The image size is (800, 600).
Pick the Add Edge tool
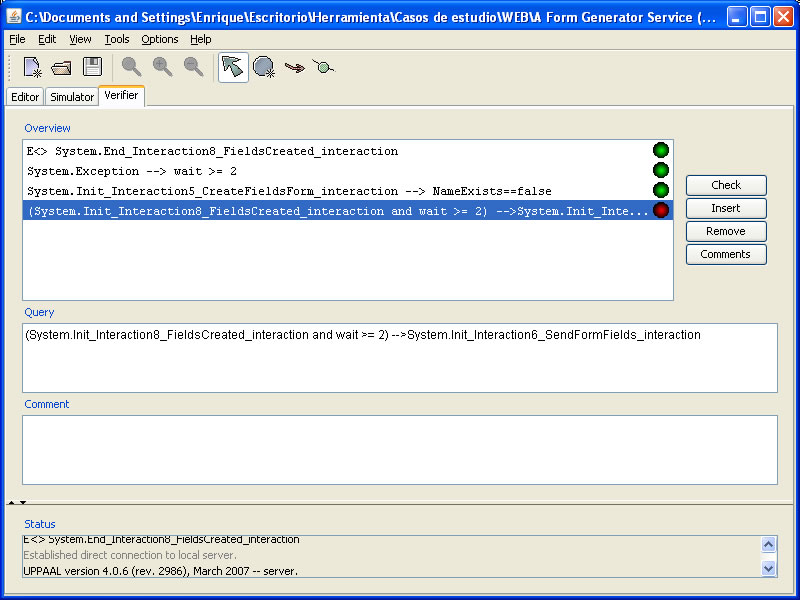294,67
